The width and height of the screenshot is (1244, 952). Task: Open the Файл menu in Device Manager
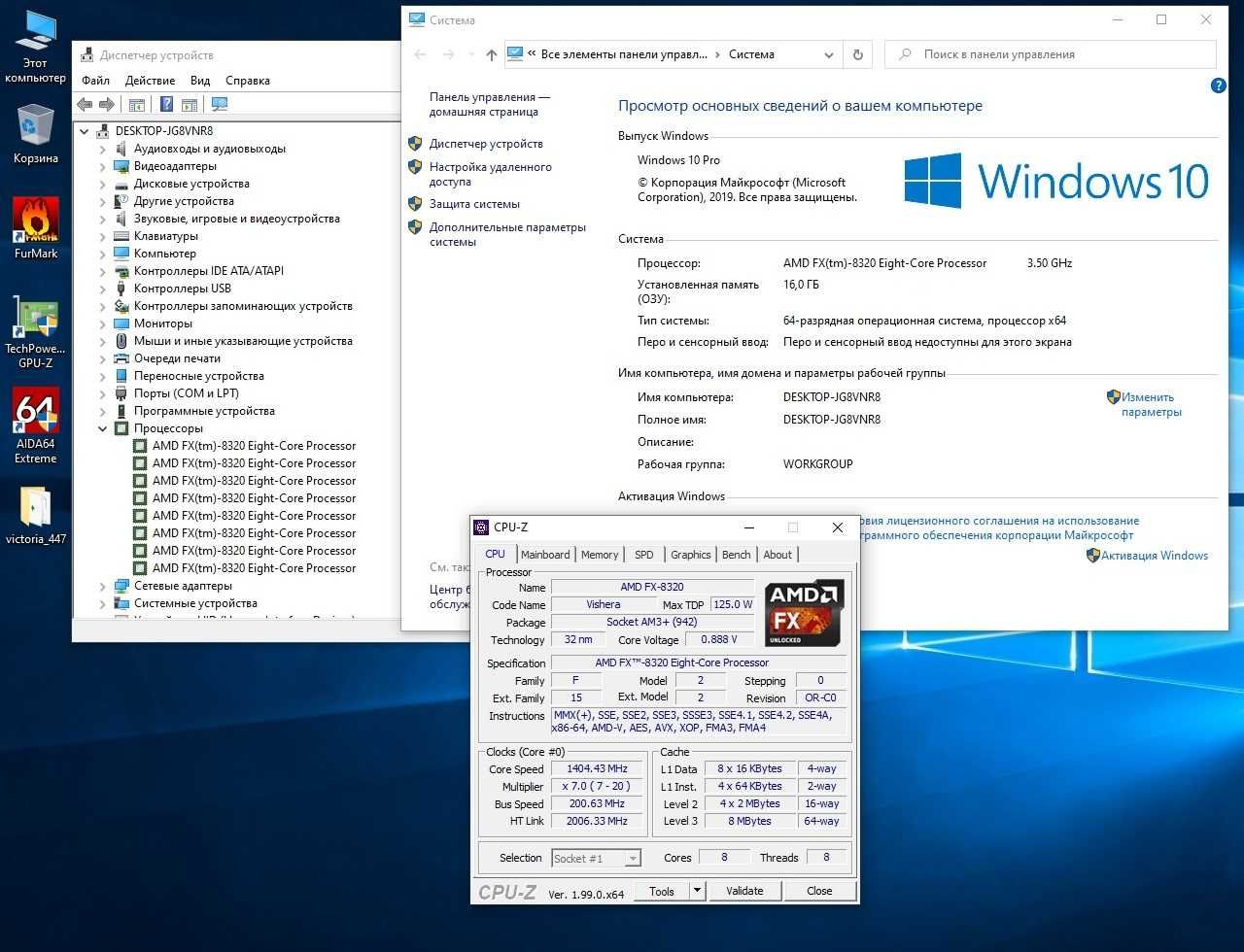[x=95, y=81]
